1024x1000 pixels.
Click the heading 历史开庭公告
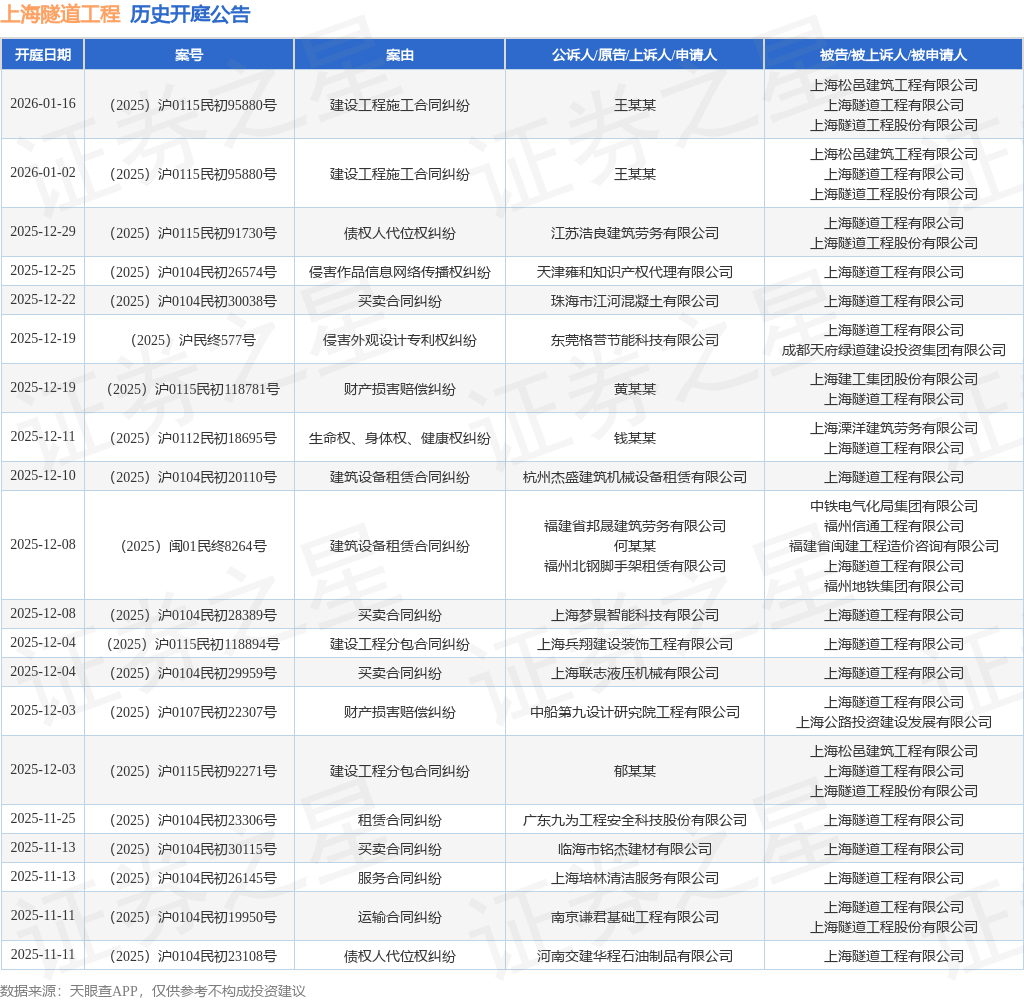coord(190,14)
